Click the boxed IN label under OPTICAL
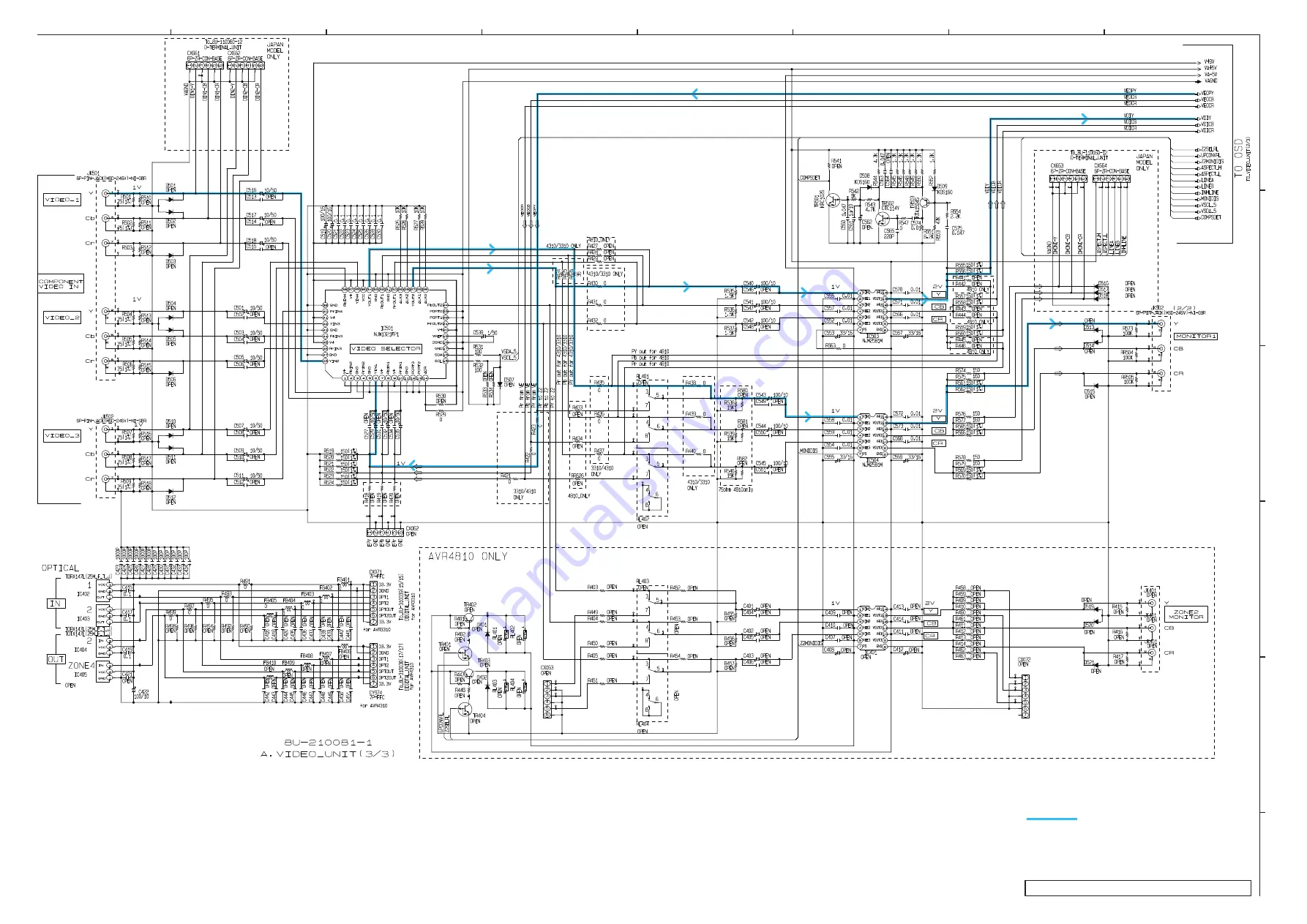The image size is (1307, 924). click(x=56, y=604)
